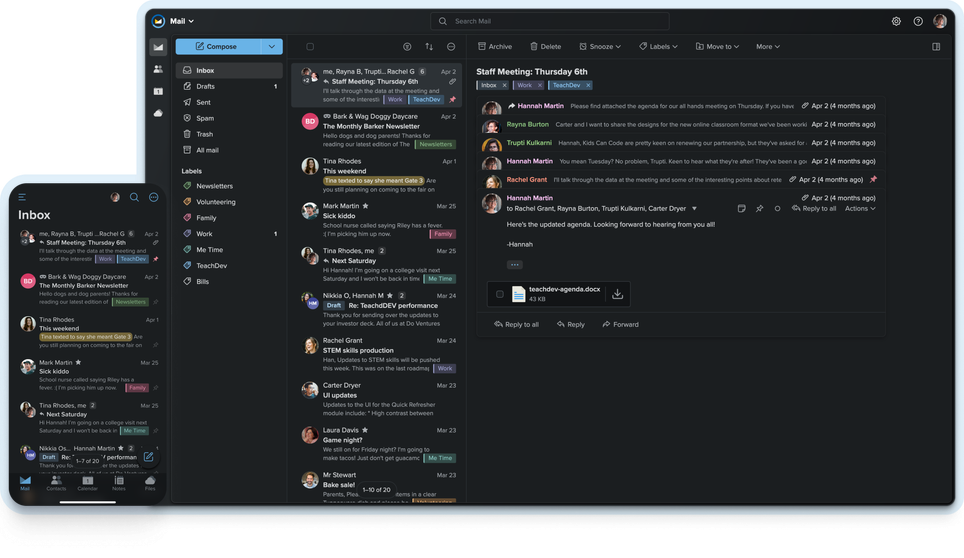The width and height of the screenshot is (964, 558).
Task: Click the filter icon above message list
Action: click(407, 47)
